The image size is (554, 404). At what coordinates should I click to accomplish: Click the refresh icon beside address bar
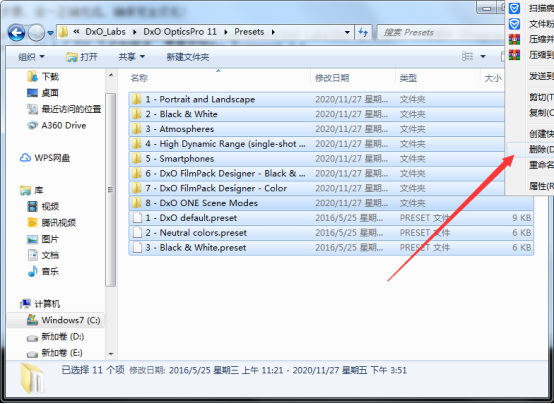coord(363,33)
